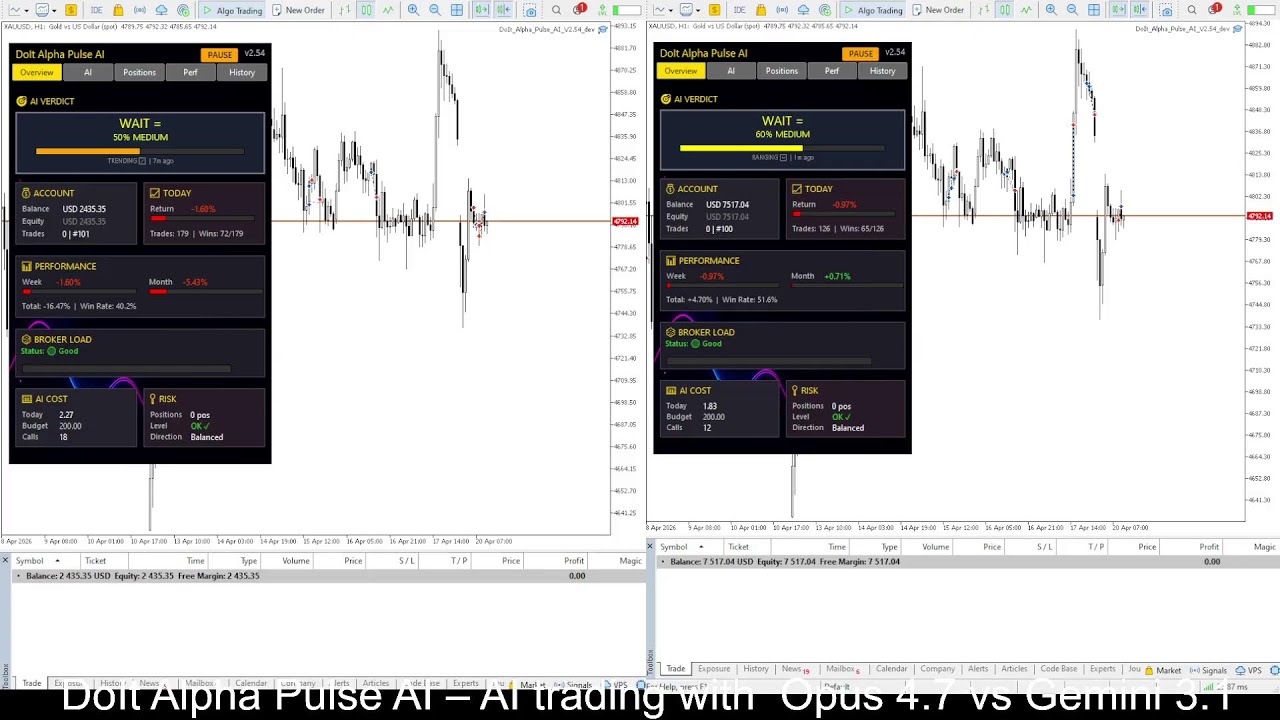The image size is (1280, 720).
Task: Open search magnifier in right terminal toolbar
Action: 1192,10
